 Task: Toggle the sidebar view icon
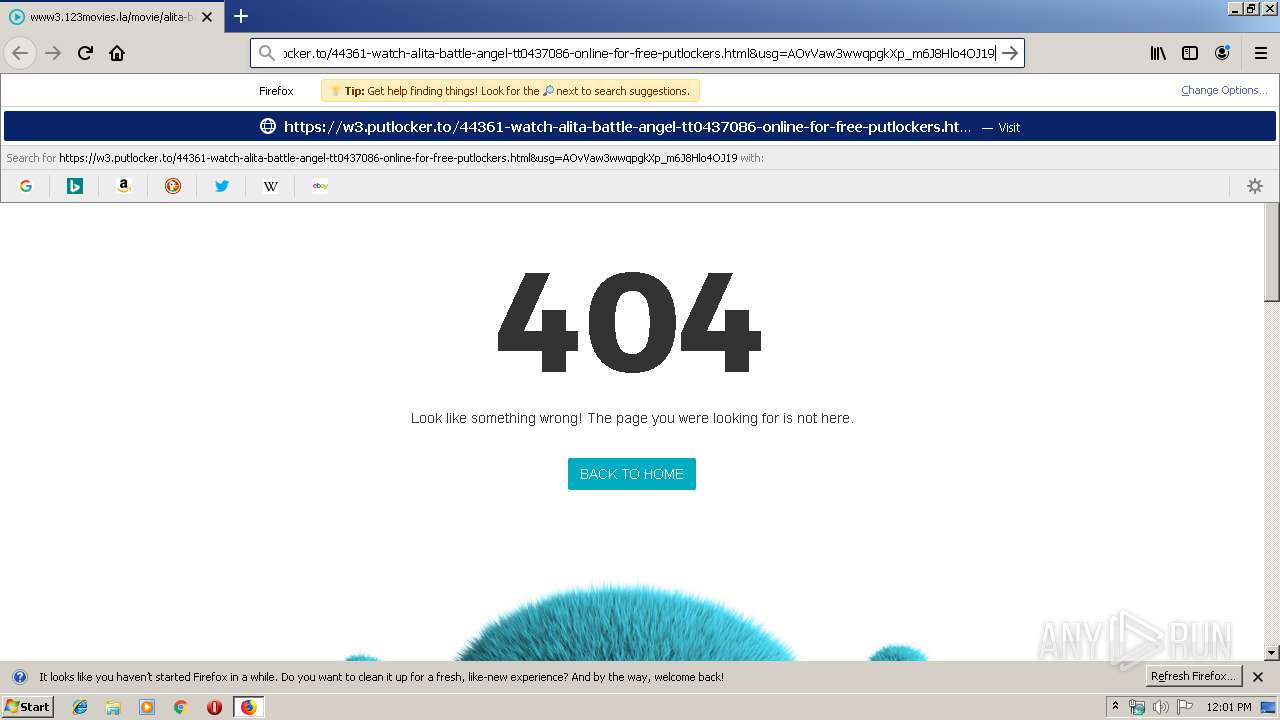1190,53
